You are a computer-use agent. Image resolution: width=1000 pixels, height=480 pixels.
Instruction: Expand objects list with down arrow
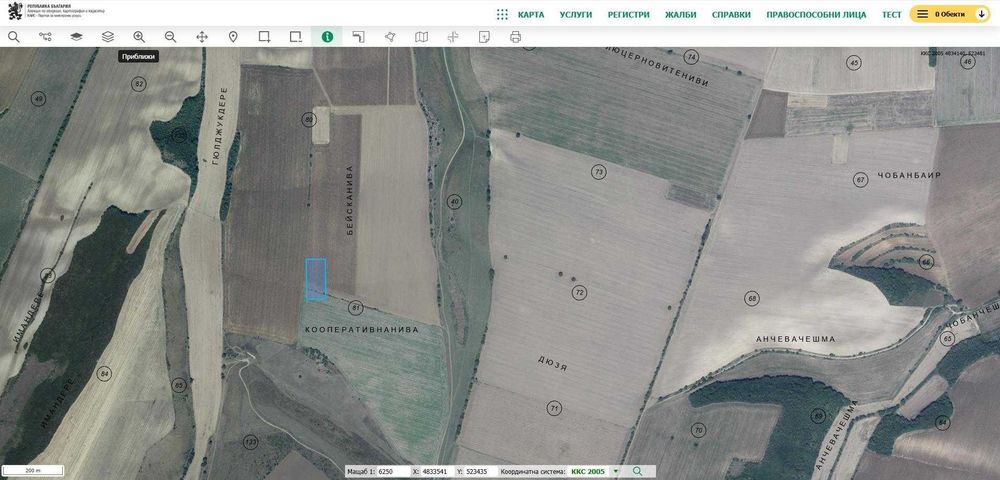[x=982, y=14]
